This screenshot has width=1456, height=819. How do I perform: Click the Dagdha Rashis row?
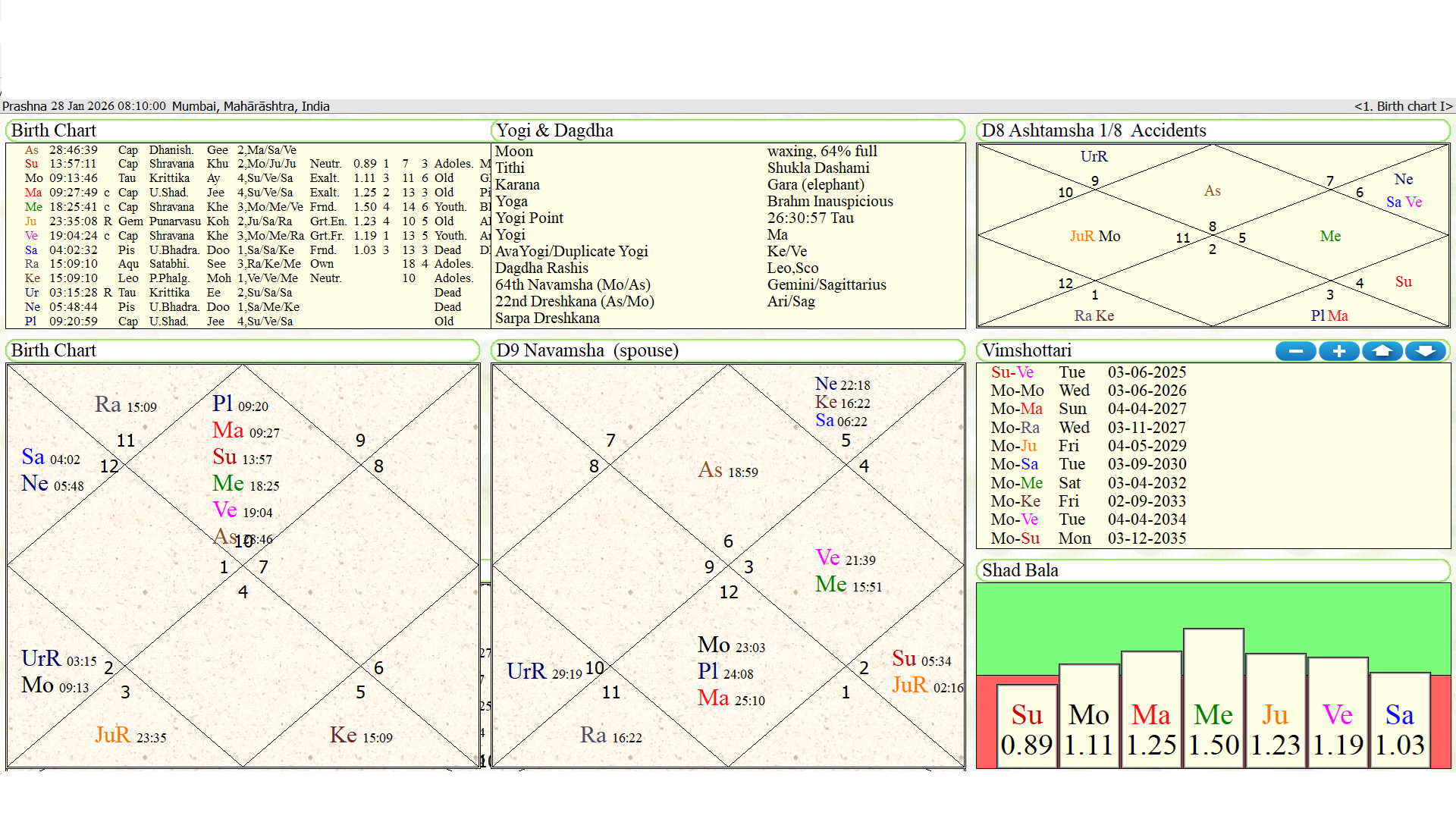tap(541, 268)
